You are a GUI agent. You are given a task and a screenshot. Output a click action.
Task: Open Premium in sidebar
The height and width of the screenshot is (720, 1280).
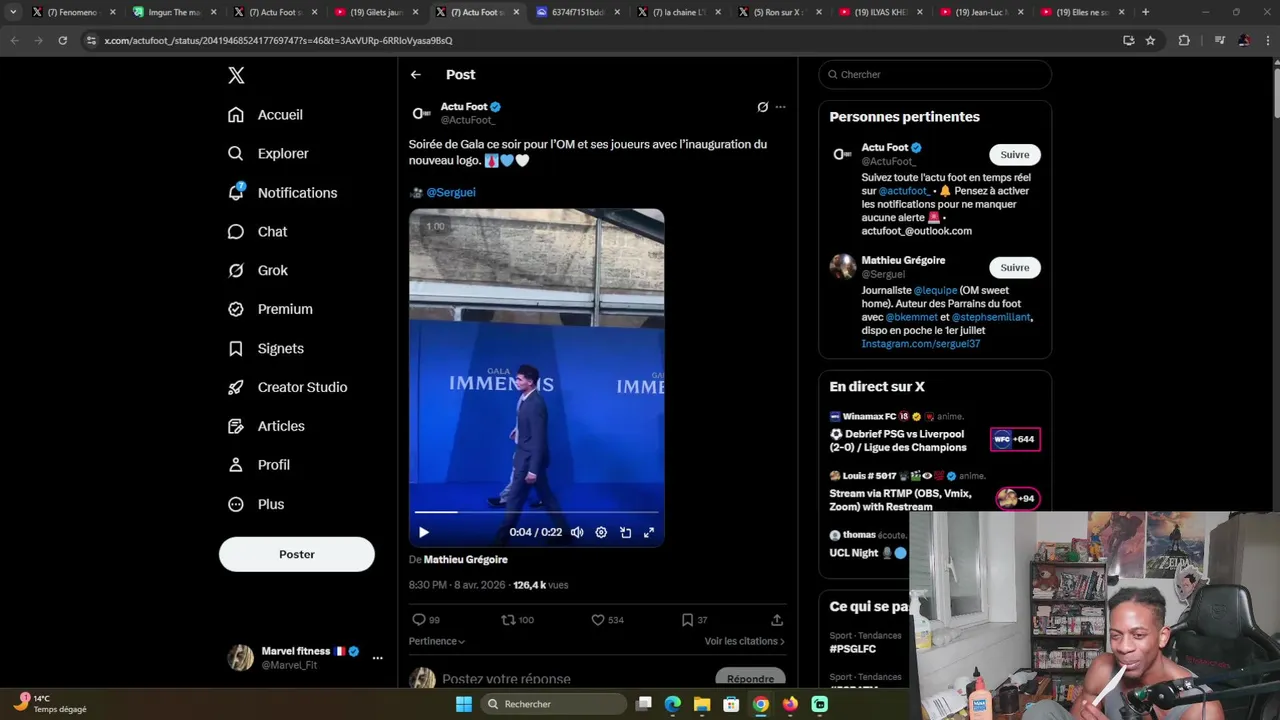tap(270, 310)
